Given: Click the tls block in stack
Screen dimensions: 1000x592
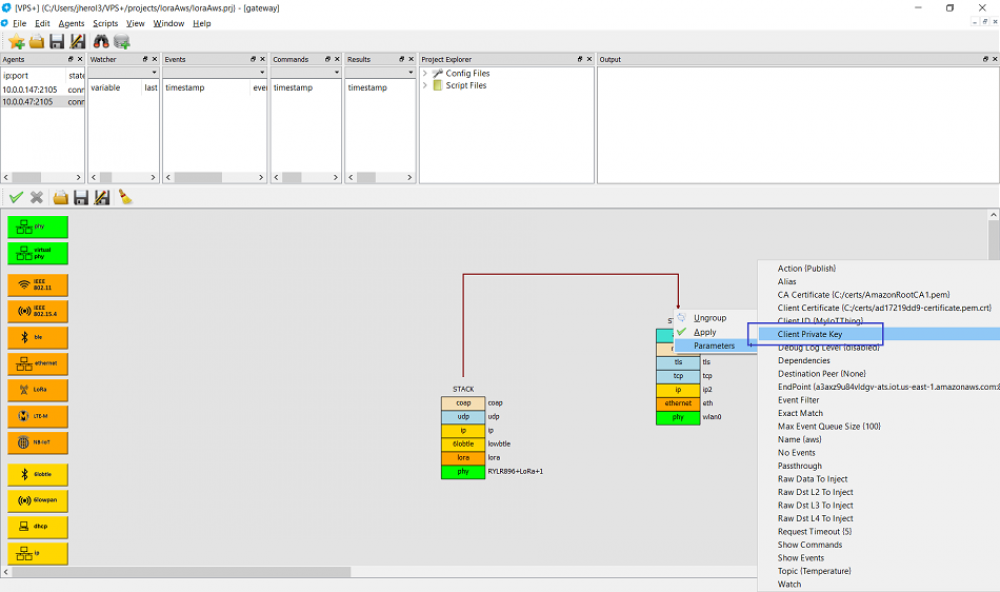Looking at the screenshot, I should click(678, 362).
